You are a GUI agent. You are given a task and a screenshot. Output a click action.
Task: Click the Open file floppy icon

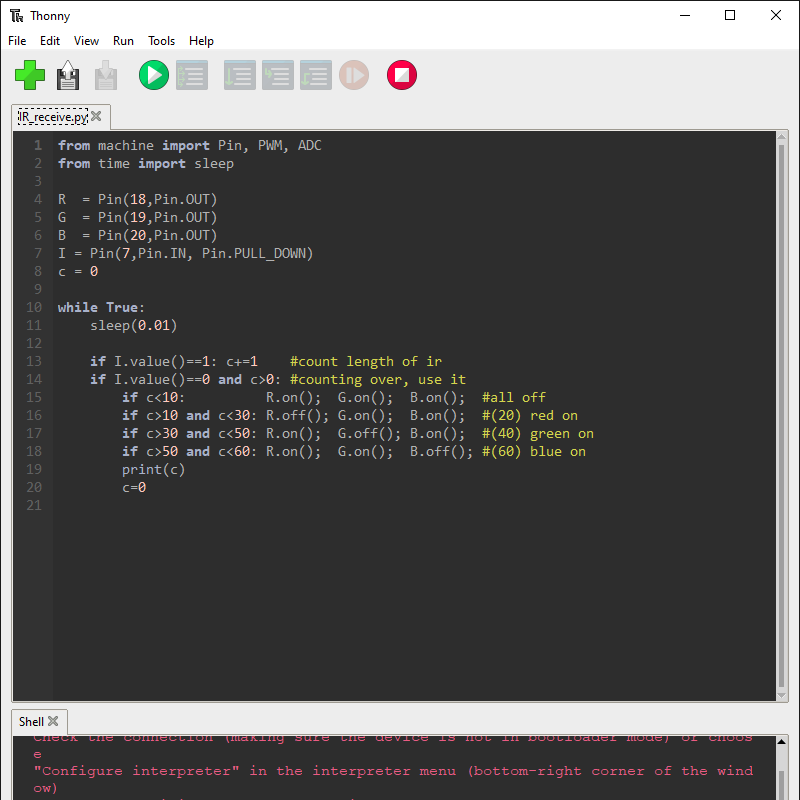(68, 75)
